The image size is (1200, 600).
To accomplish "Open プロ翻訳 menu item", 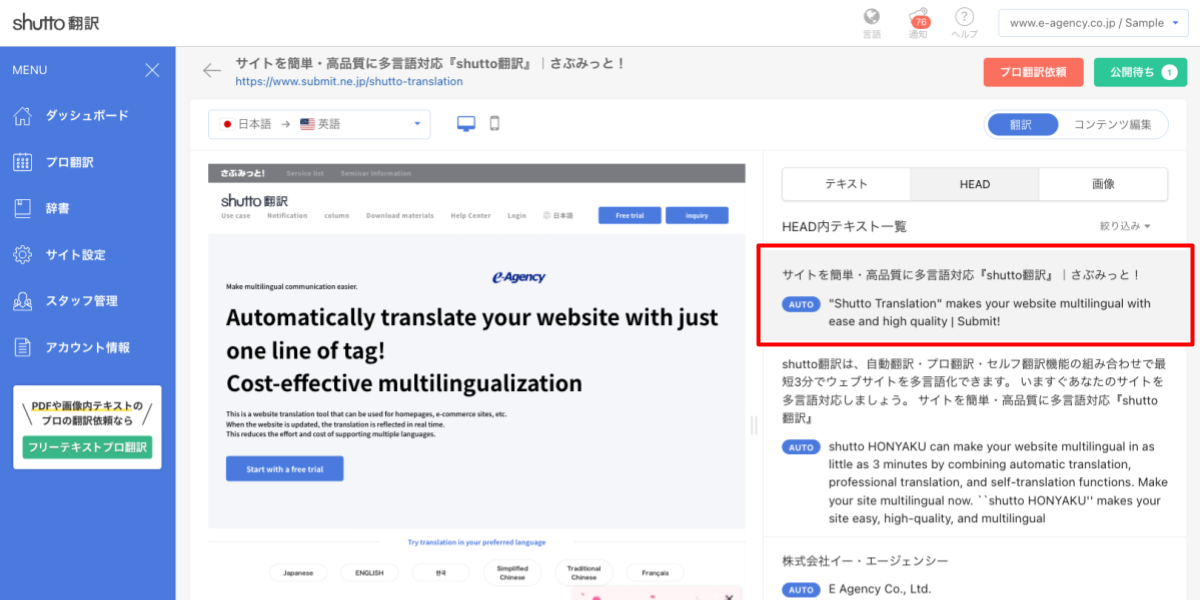I will 70,162.
